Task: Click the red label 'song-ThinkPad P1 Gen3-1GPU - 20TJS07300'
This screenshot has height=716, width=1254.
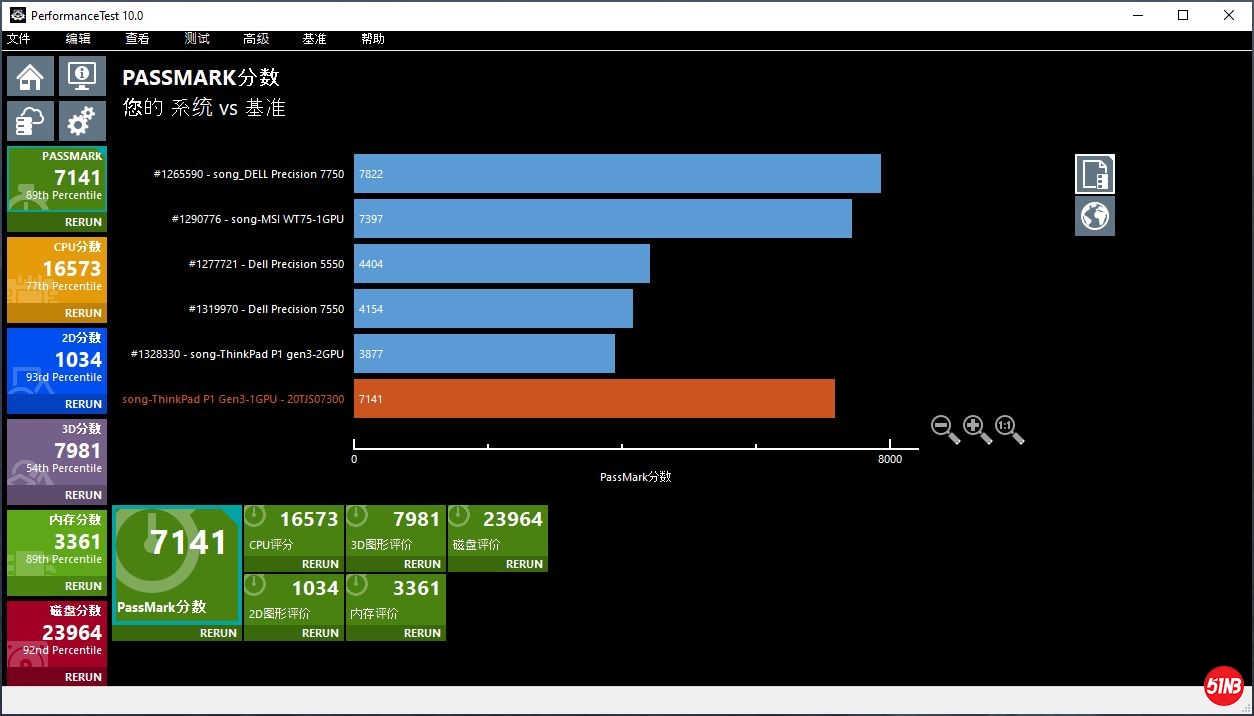Action: 233,399
